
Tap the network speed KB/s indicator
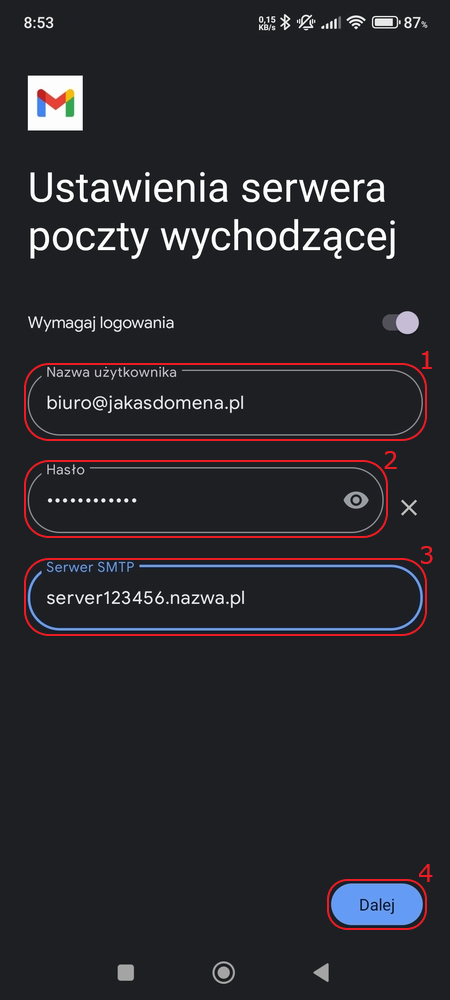[x=267, y=24]
